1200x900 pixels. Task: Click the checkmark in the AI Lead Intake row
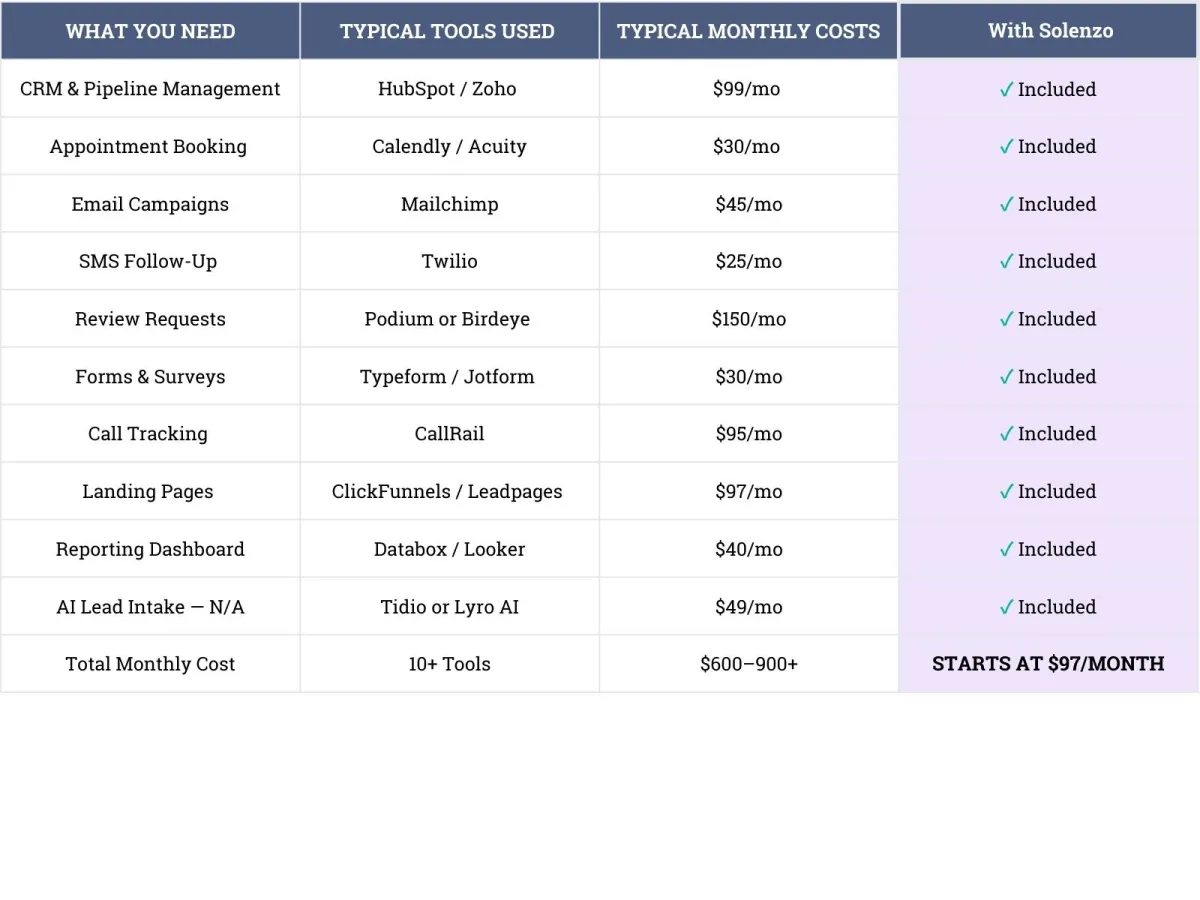coord(1007,608)
